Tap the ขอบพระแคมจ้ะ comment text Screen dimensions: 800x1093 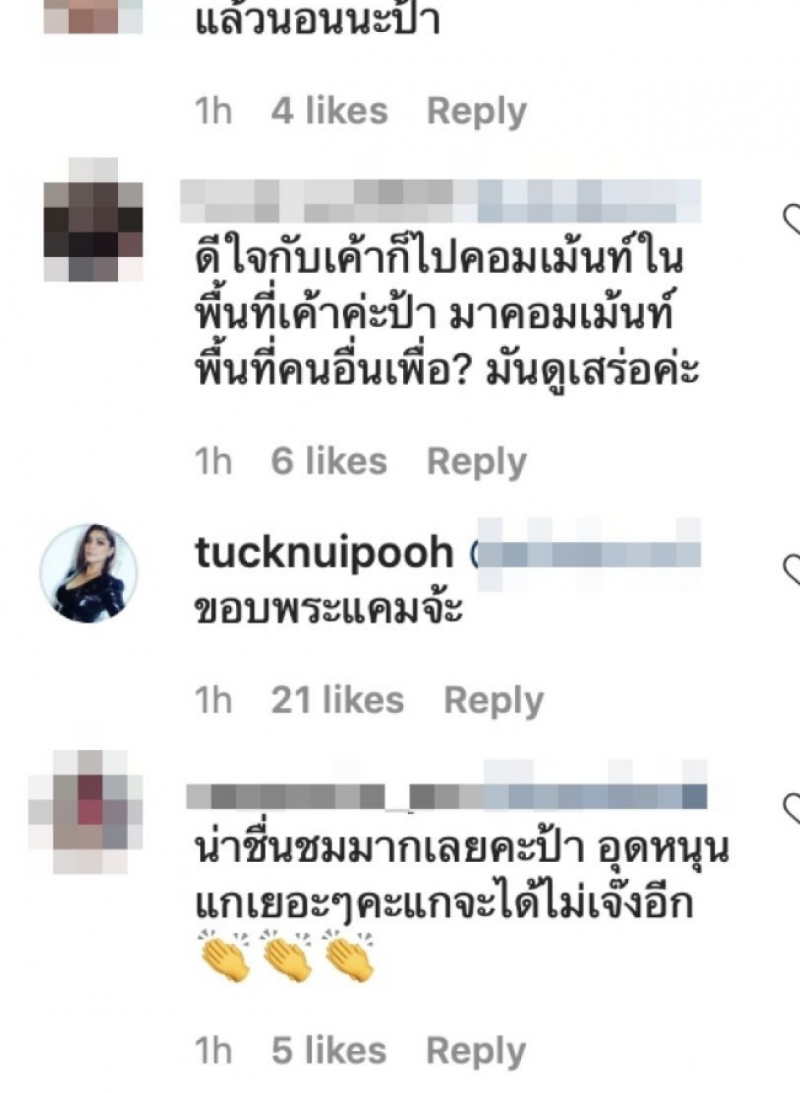pyautogui.click(x=329, y=609)
